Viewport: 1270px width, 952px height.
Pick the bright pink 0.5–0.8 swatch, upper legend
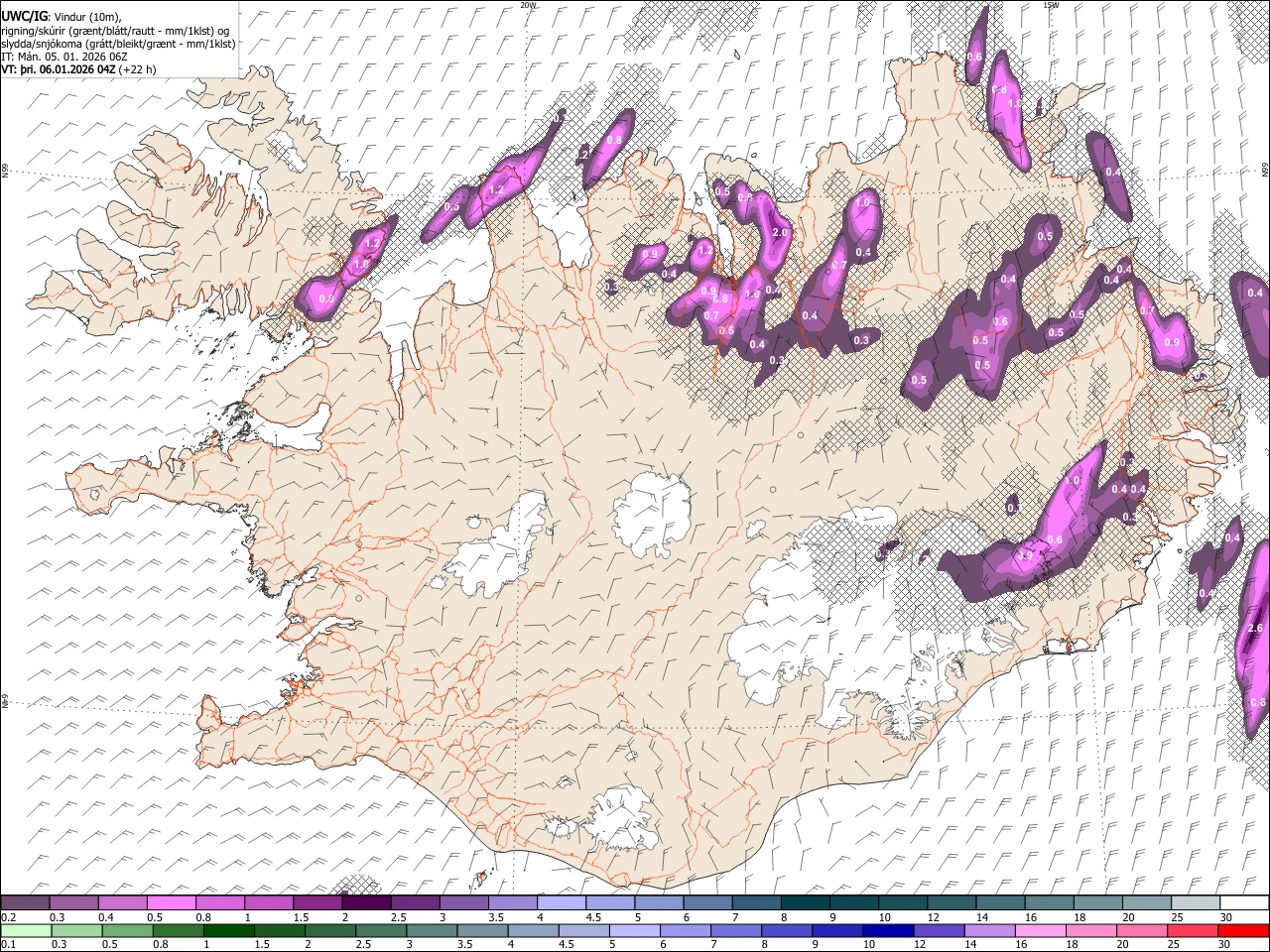pos(172,902)
